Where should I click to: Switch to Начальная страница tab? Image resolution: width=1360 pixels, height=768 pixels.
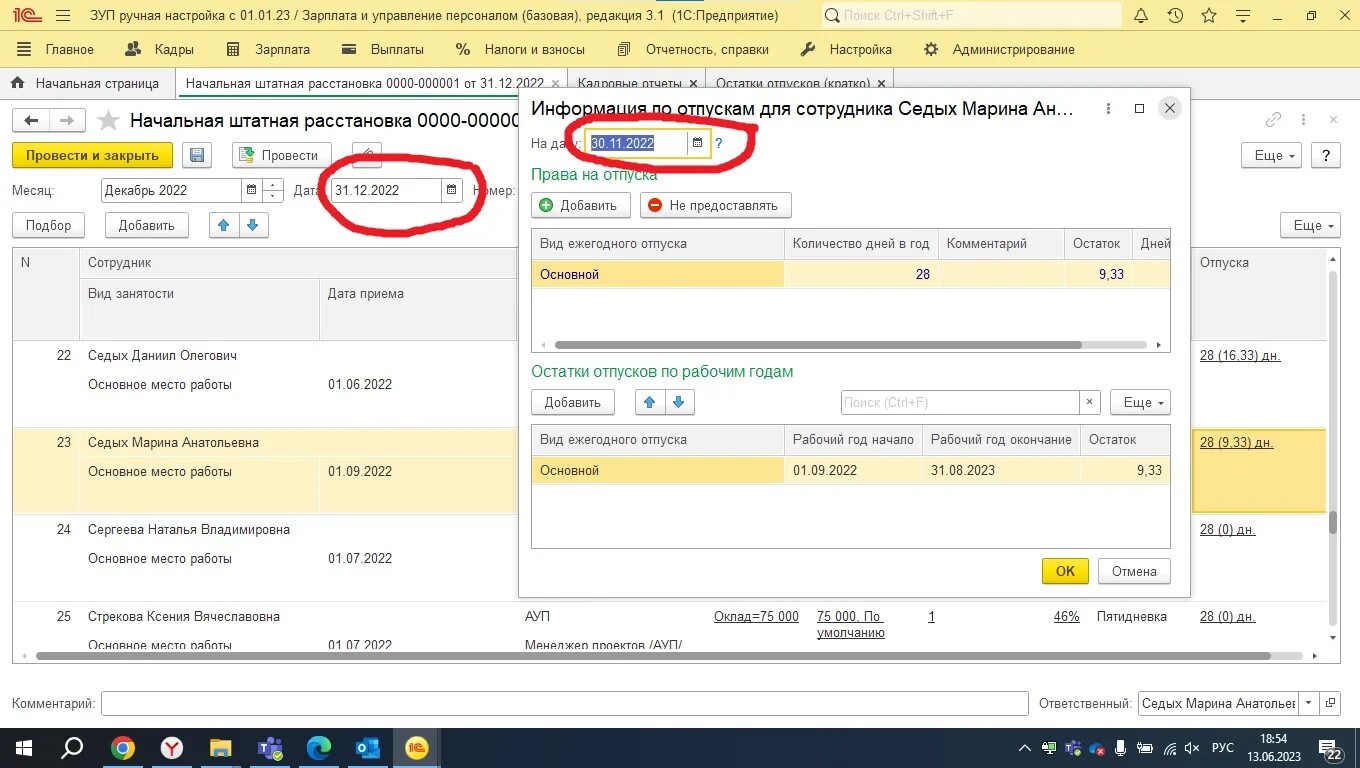86,83
